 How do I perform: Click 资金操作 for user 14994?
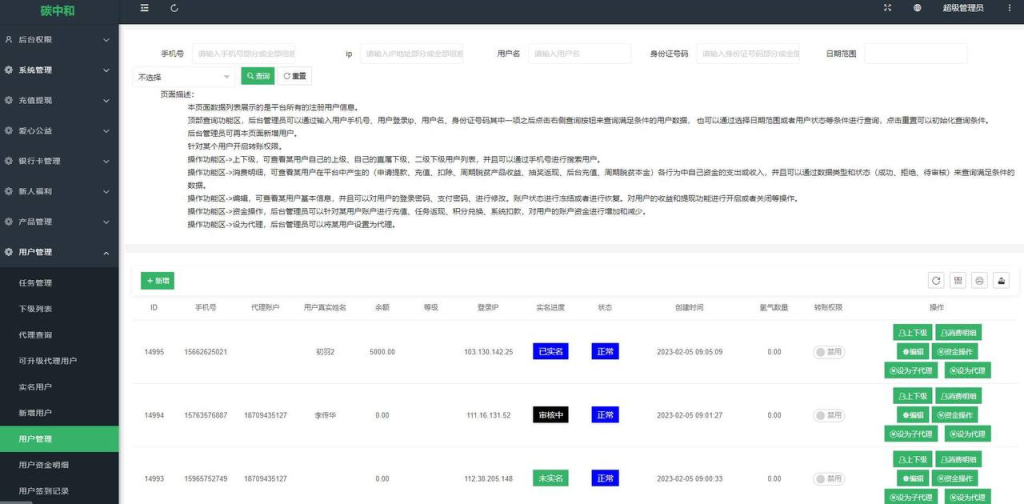pyautogui.click(x=955, y=415)
